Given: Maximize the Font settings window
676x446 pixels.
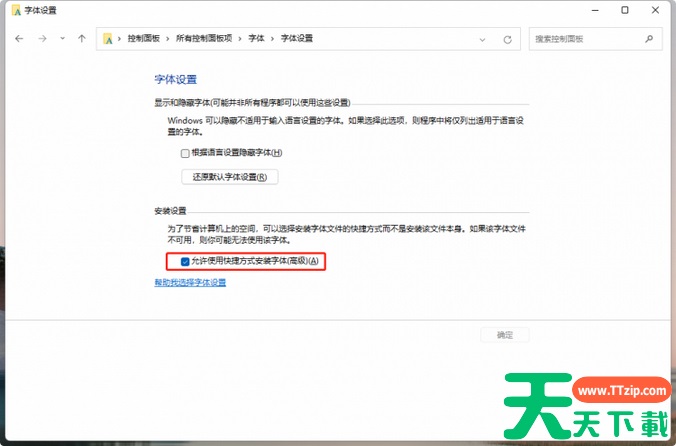Looking at the screenshot, I should point(624,10).
